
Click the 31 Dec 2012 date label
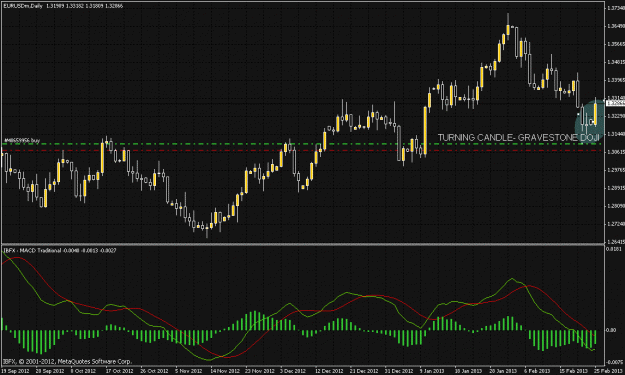pos(399,371)
